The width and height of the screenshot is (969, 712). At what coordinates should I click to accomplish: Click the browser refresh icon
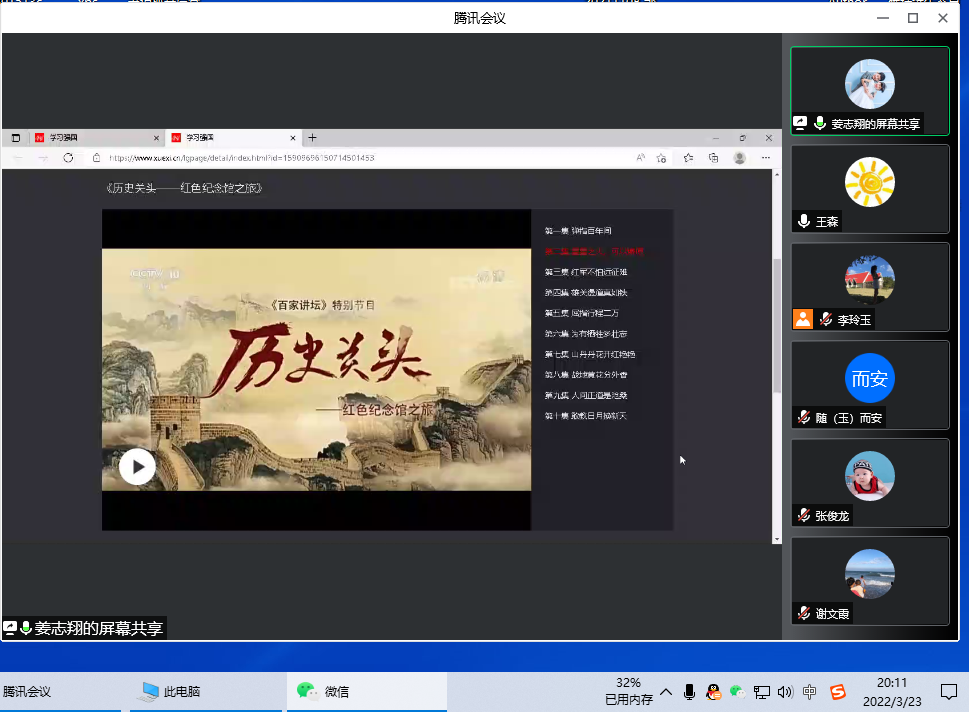tap(68, 158)
